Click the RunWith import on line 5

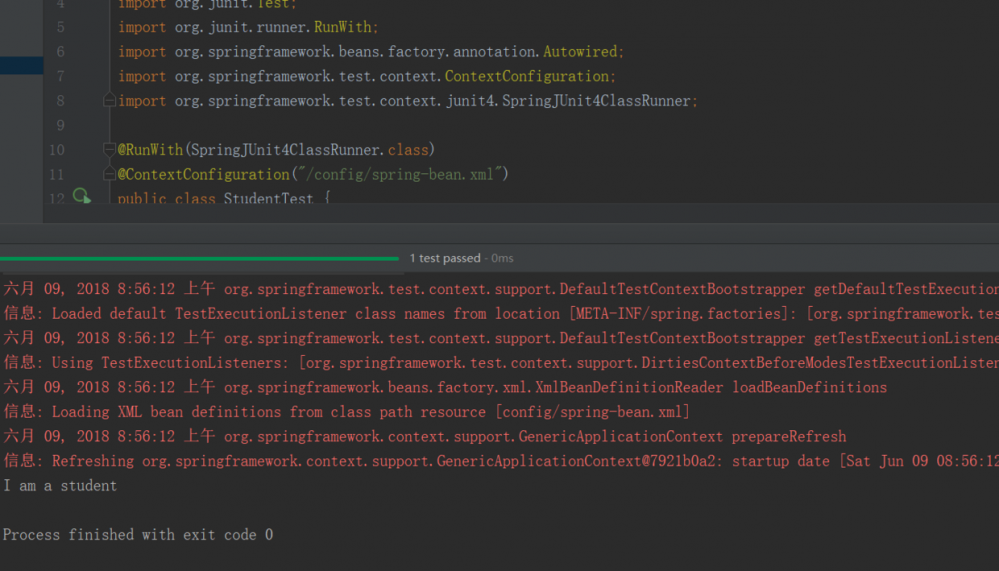pyautogui.click(x=343, y=27)
